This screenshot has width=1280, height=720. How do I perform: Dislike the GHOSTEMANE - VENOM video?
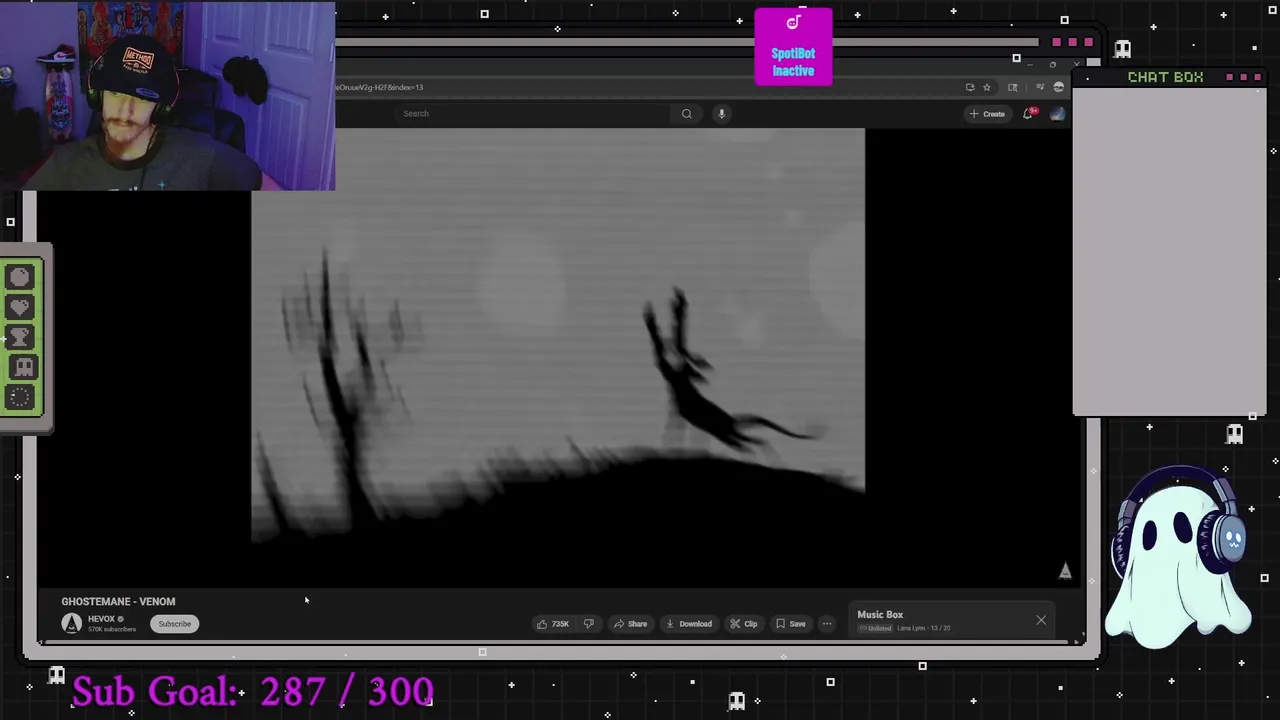pyautogui.click(x=588, y=624)
